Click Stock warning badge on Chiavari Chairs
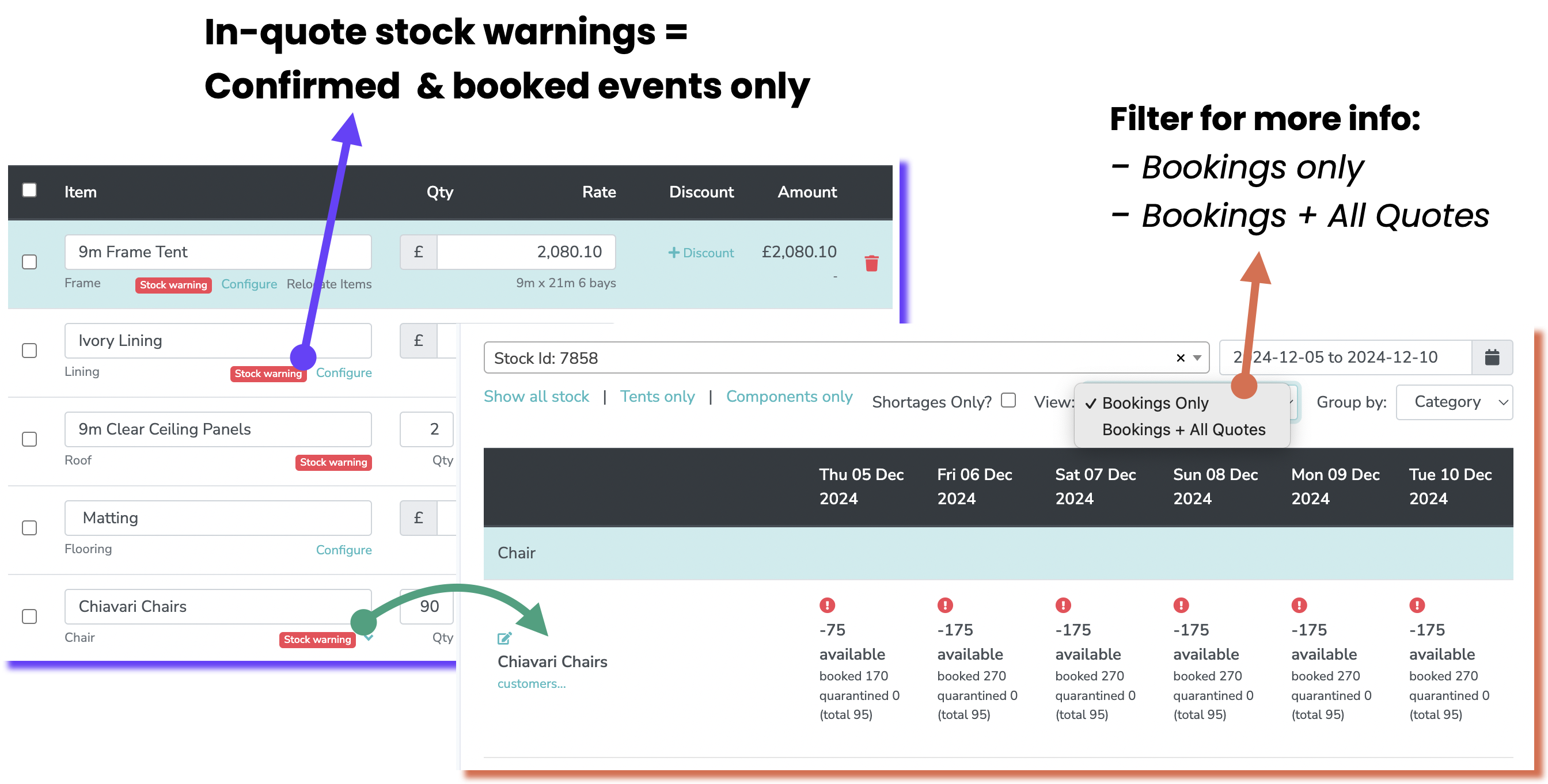Screen dimensions: 1548x784 (317, 639)
